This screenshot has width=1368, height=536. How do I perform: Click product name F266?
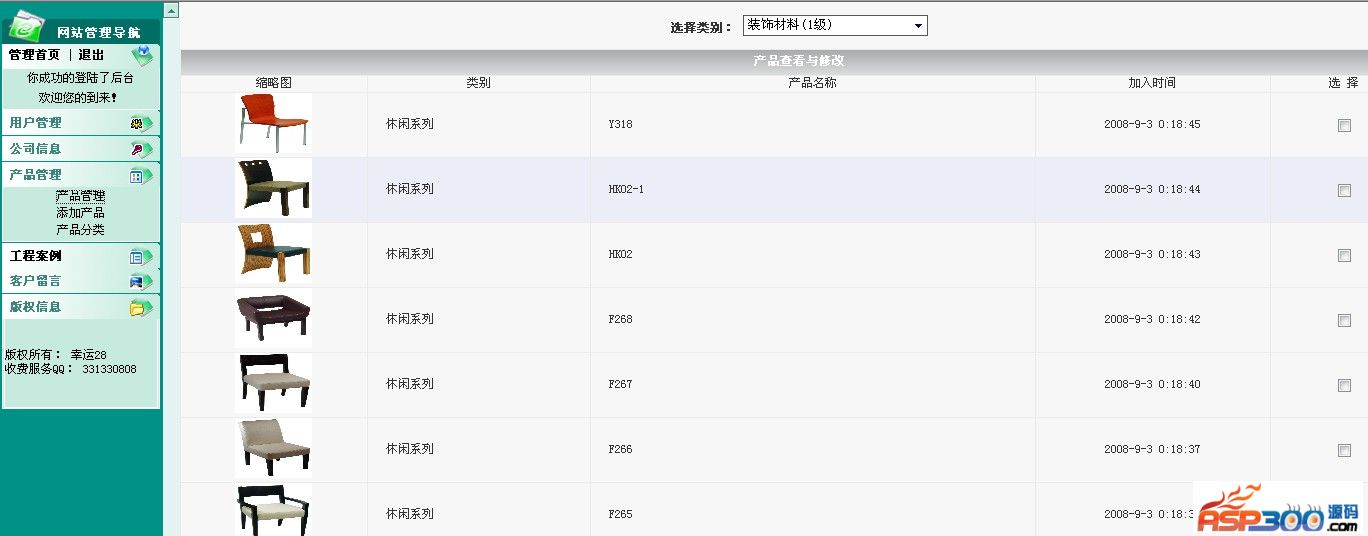click(620, 450)
